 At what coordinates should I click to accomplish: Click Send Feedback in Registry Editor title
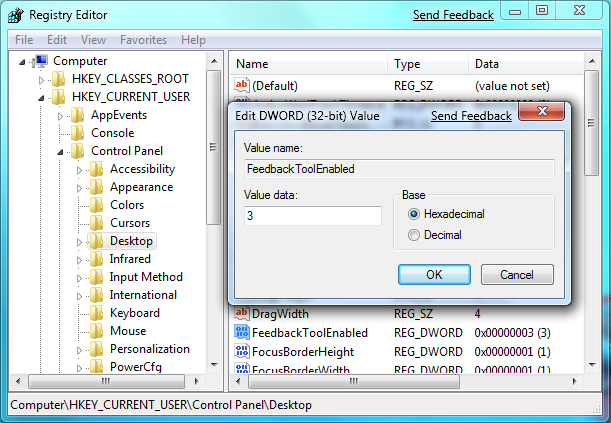453,15
